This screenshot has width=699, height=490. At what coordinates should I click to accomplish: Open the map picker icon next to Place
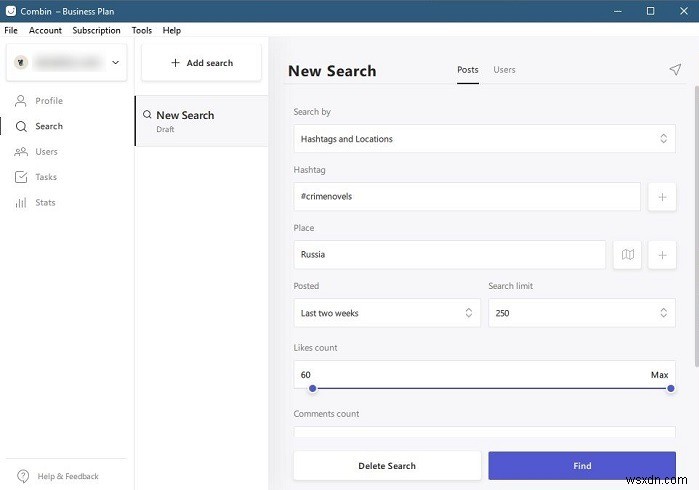(x=628, y=255)
